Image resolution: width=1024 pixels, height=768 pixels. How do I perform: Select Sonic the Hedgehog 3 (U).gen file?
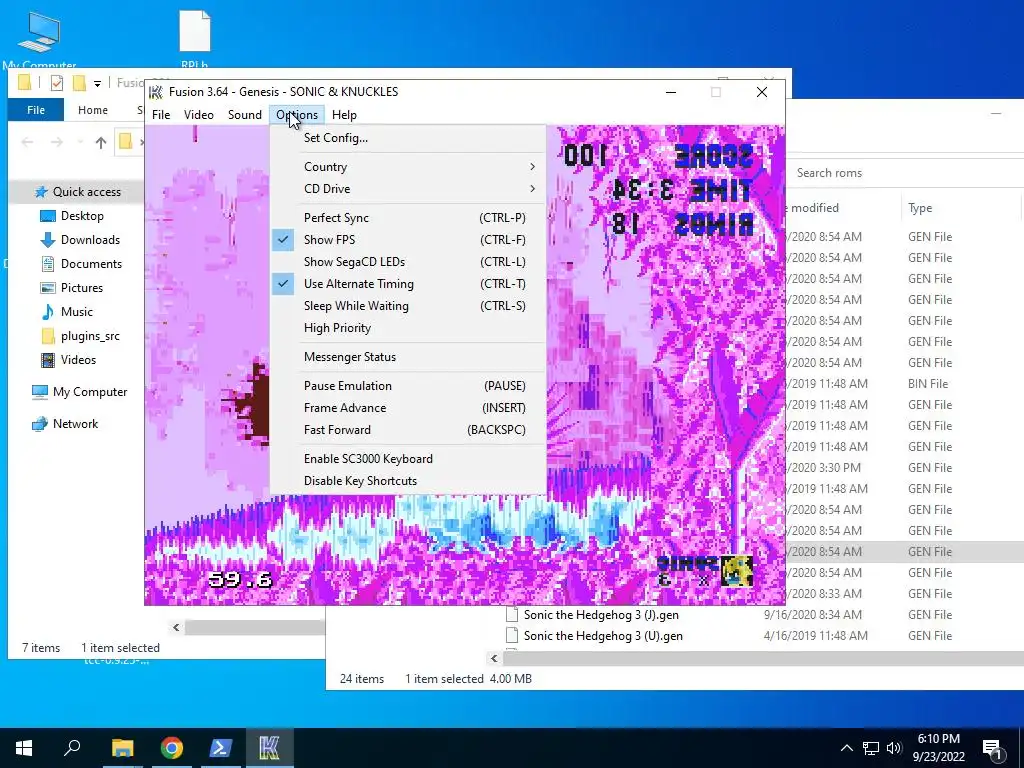tap(603, 636)
